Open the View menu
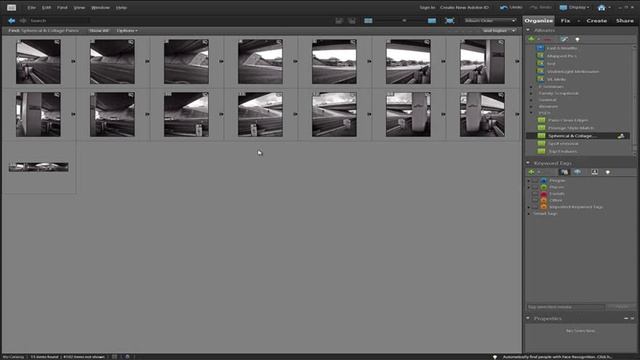 (x=79, y=7)
